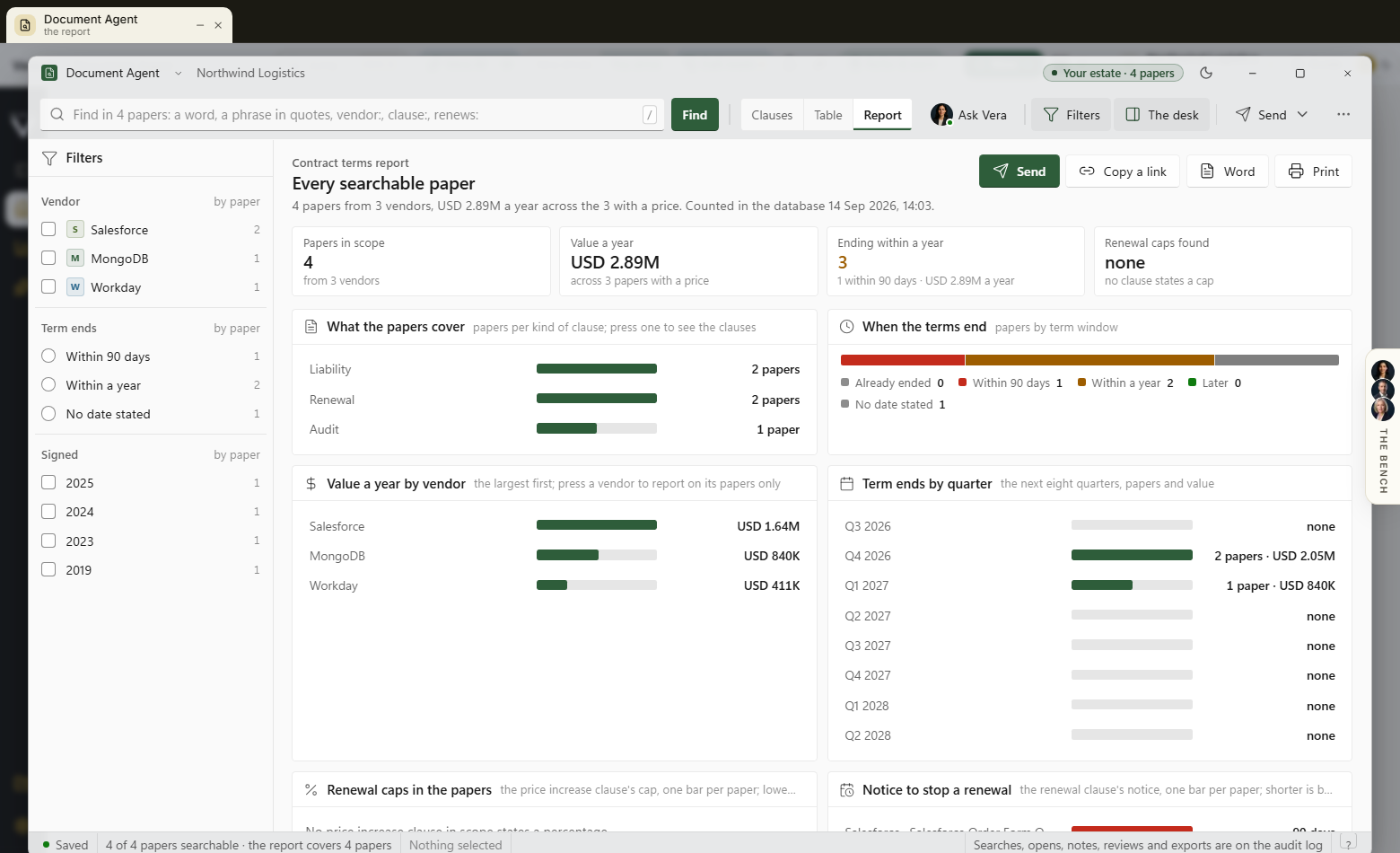Select 'Within 90 days' term filter
The height and width of the screenshot is (853, 1400).
(x=48, y=356)
